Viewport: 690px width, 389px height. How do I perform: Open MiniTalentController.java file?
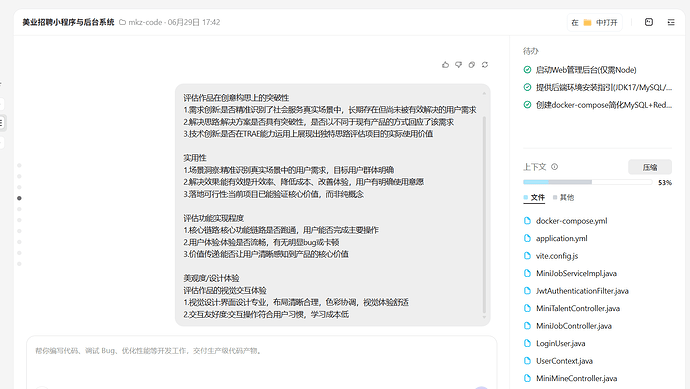click(578, 308)
